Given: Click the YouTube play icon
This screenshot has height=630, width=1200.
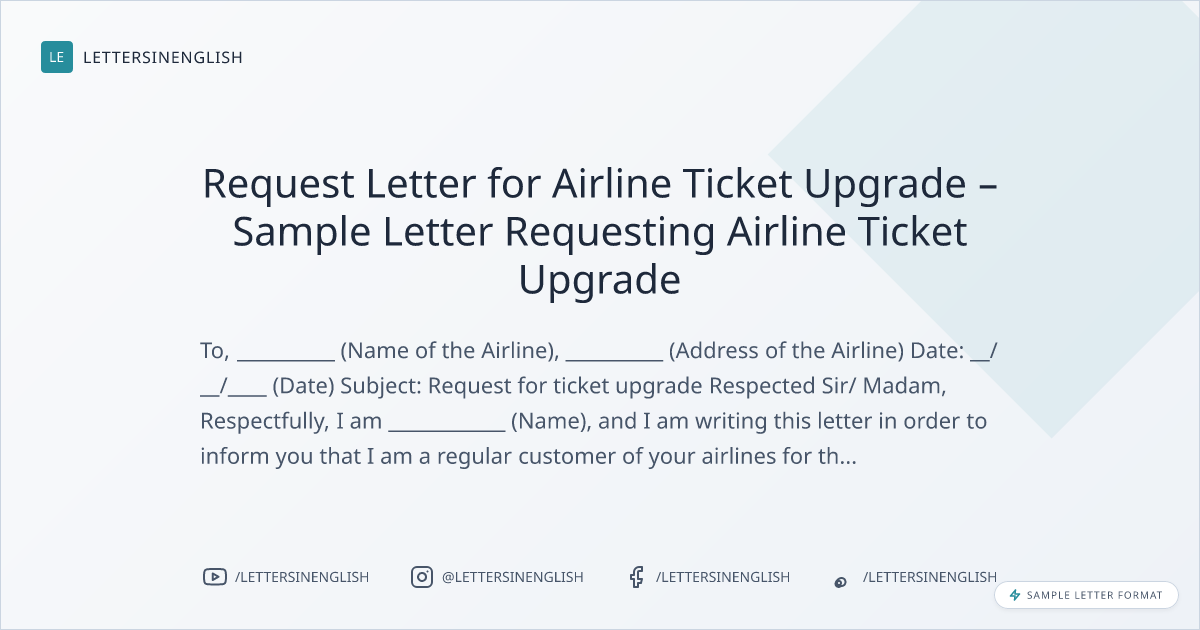Looking at the screenshot, I should 214,577.
